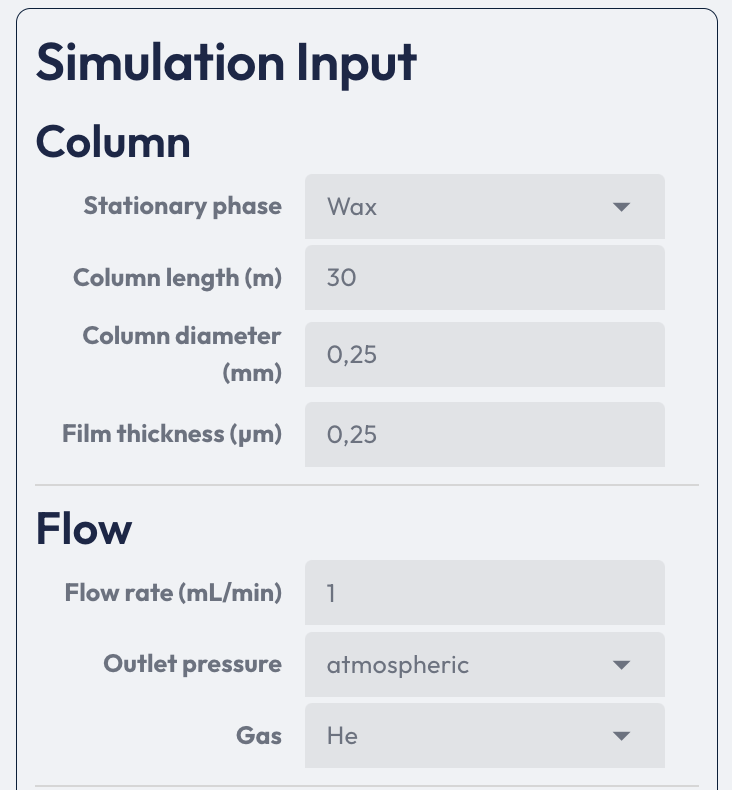Viewport: 732px width, 790px height.
Task: Click the 'Simulation Input' heading
Action: [x=226, y=64]
